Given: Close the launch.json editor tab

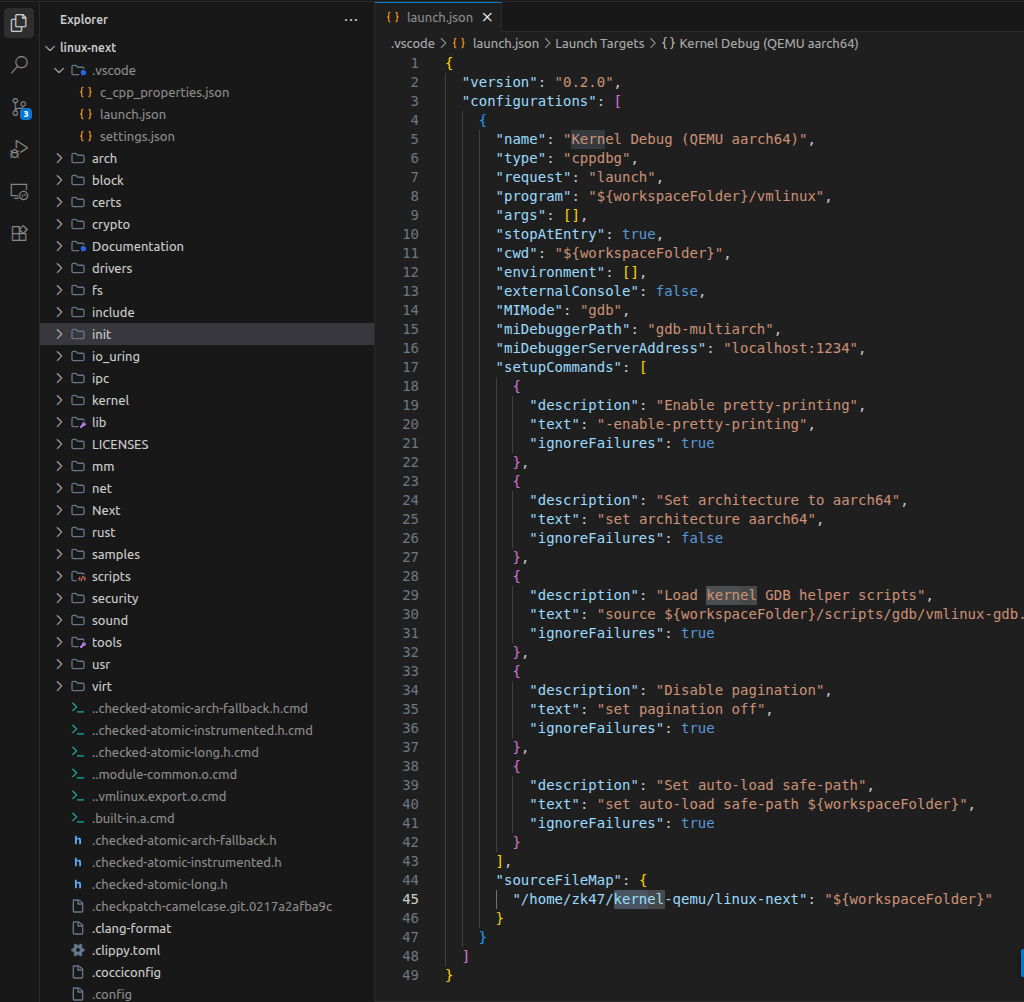Looking at the screenshot, I should coord(487,18).
